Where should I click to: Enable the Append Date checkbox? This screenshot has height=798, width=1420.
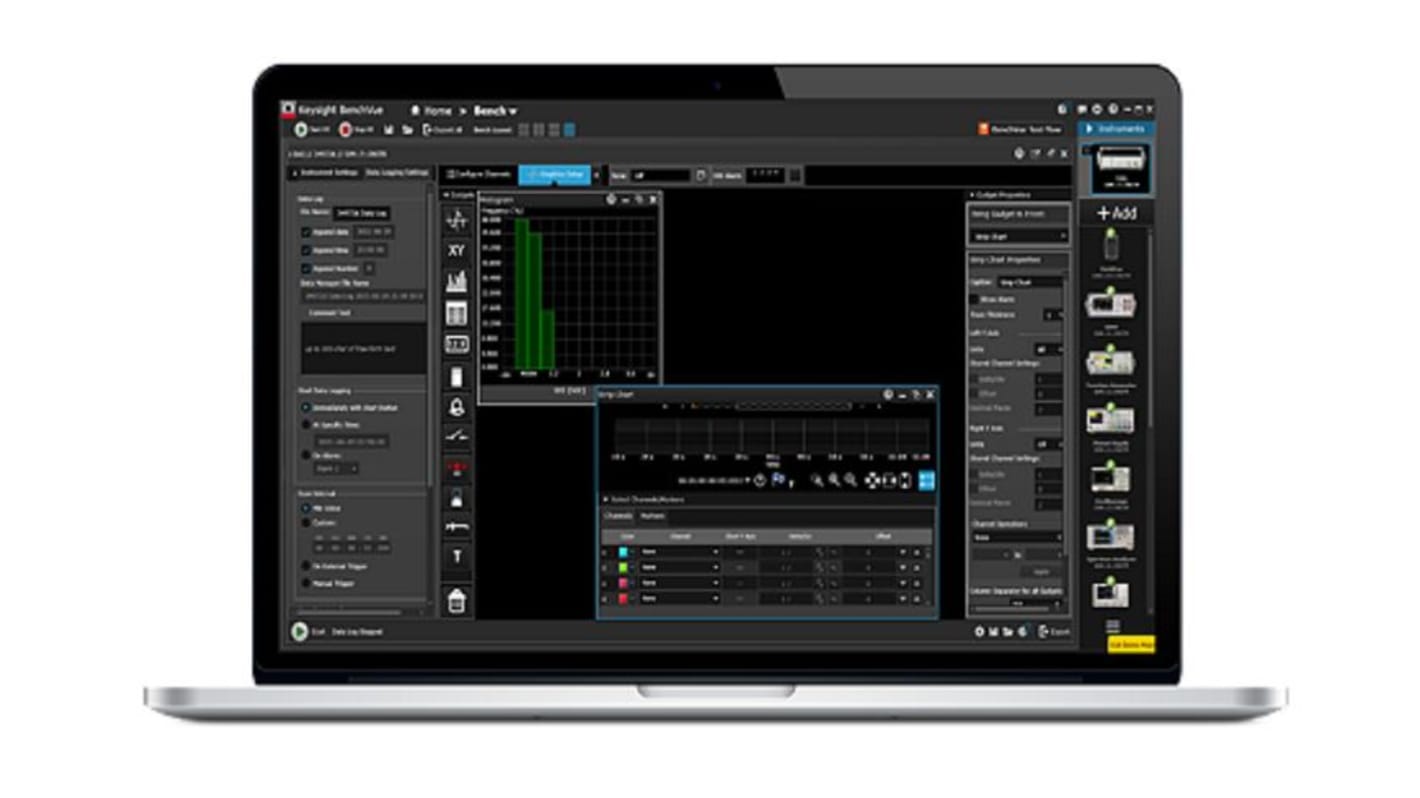pyautogui.click(x=305, y=234)
